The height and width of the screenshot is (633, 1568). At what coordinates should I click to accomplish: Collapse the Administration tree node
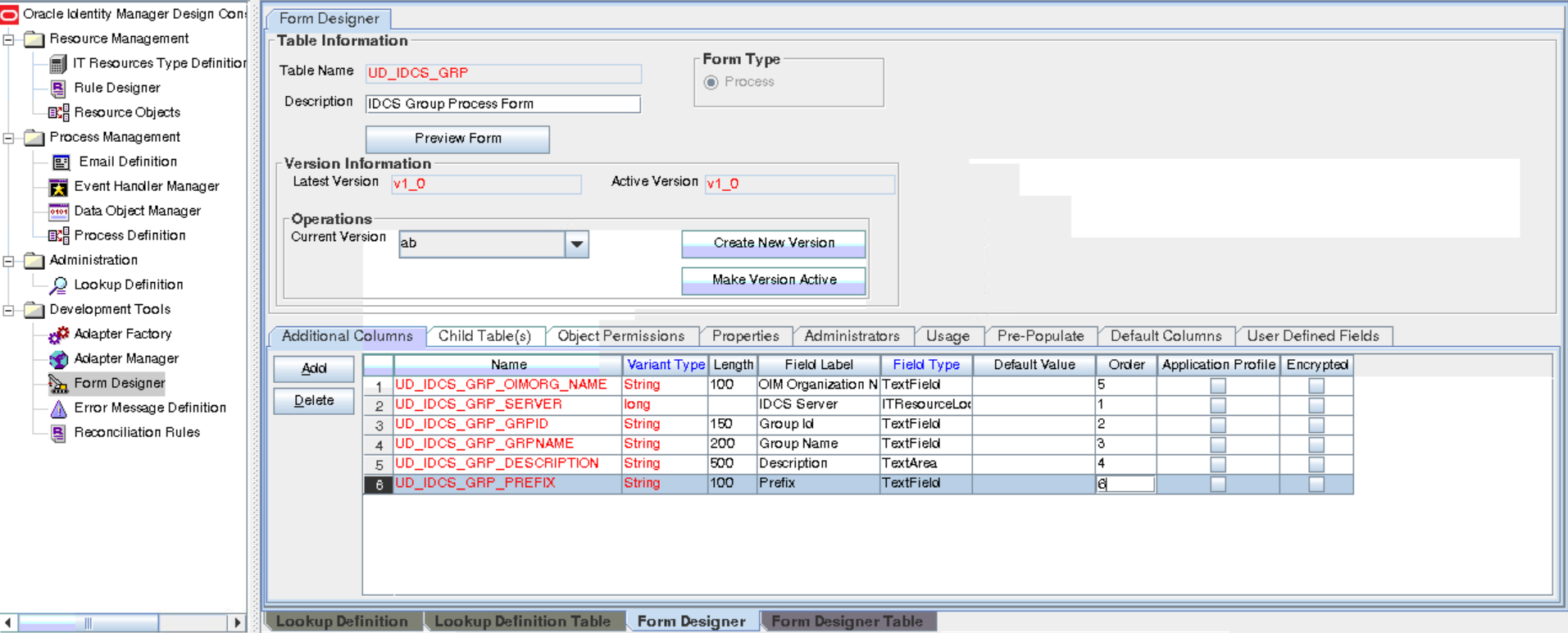[x=8, y=261]
